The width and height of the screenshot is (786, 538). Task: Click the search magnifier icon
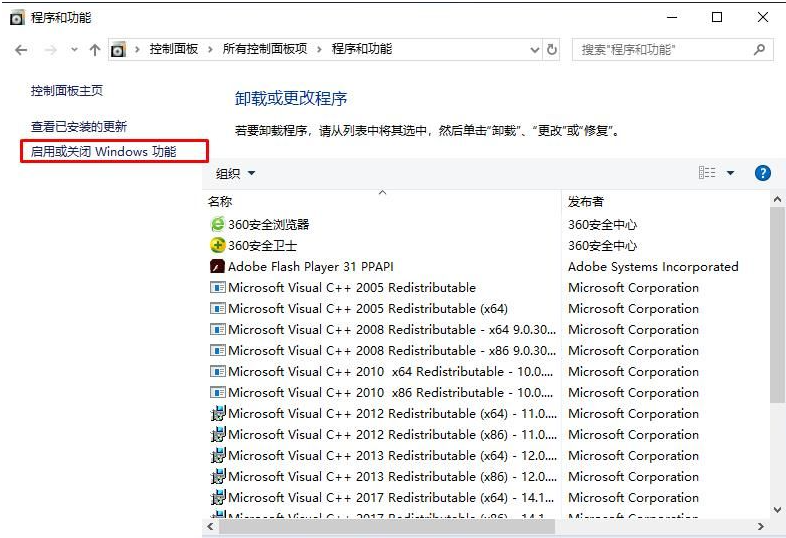coord(760,49)
